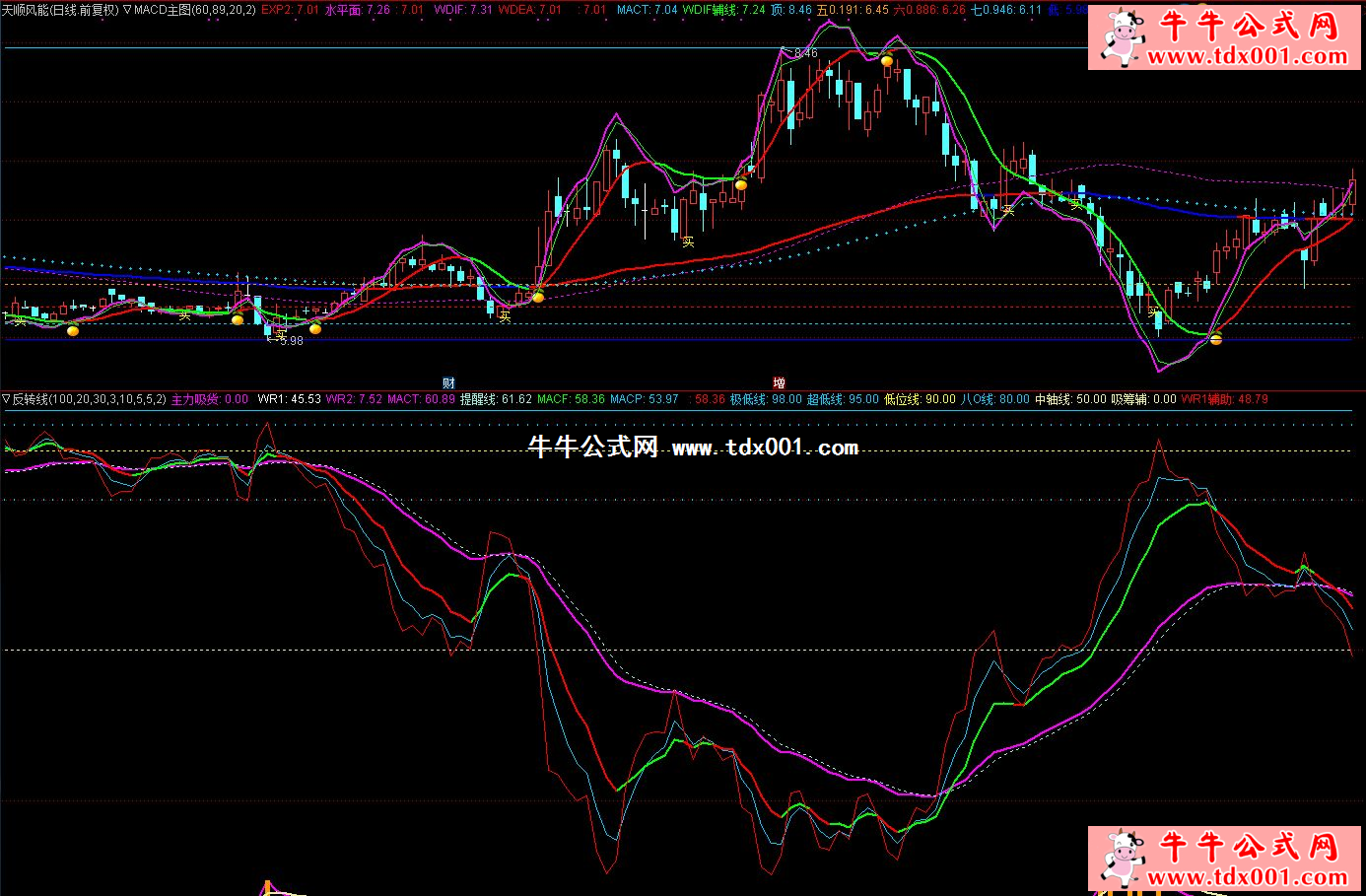Click the 反转线(100,20,30,3,10,5,5,2) parameters label
This screenshot has height=896, width=1366.
click(x=90, y=399)
